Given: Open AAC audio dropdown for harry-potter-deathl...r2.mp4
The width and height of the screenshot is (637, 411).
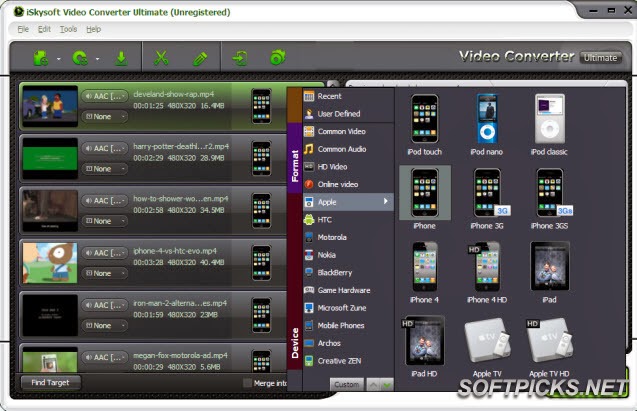Looking at the screenshot, I should click(x=105, y=149).
